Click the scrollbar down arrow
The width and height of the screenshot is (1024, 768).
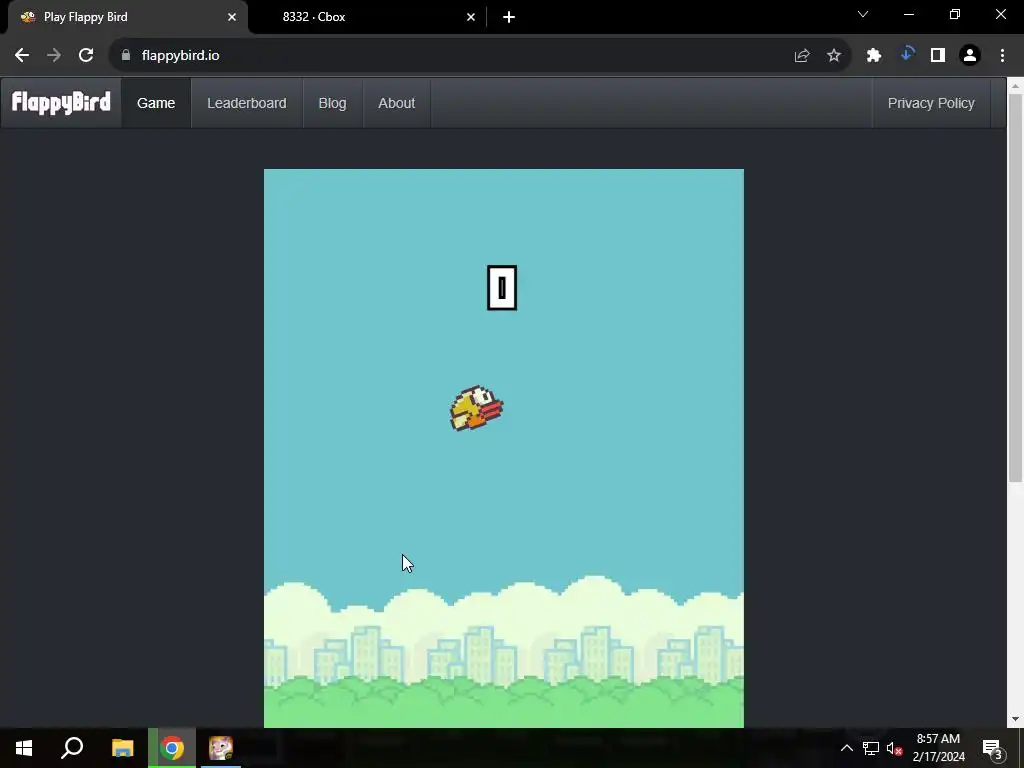[x=1016, y=719]
